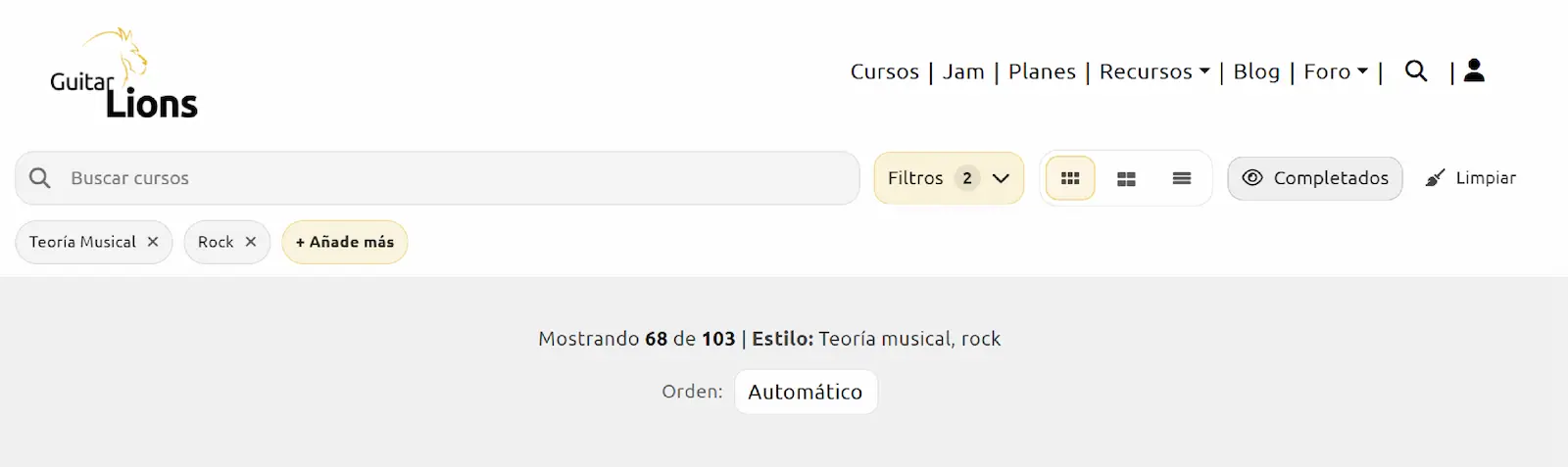Expand the Filtros dropdown

point(948,178)
